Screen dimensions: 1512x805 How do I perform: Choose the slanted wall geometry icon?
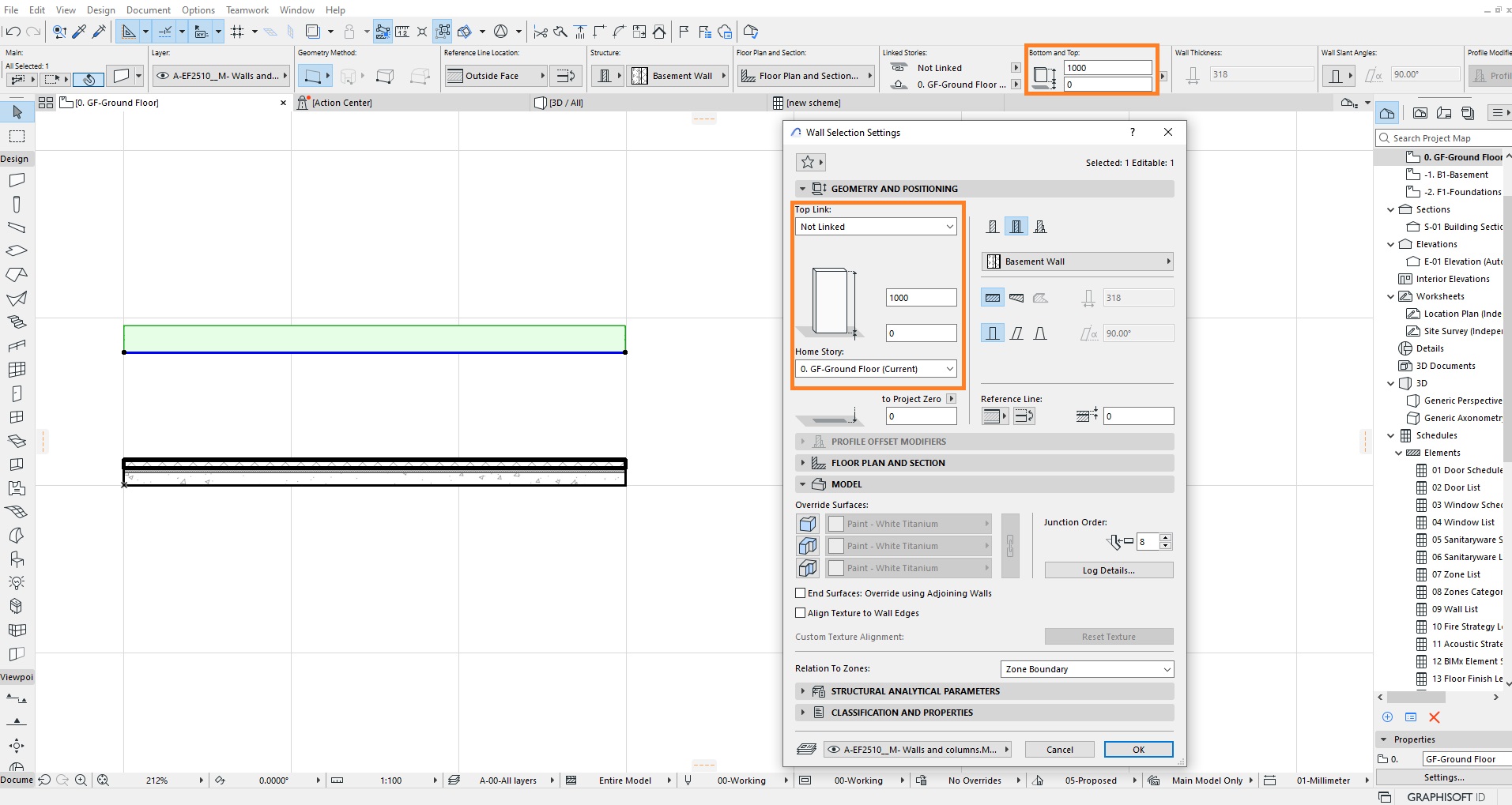[x=1016, y=333]
